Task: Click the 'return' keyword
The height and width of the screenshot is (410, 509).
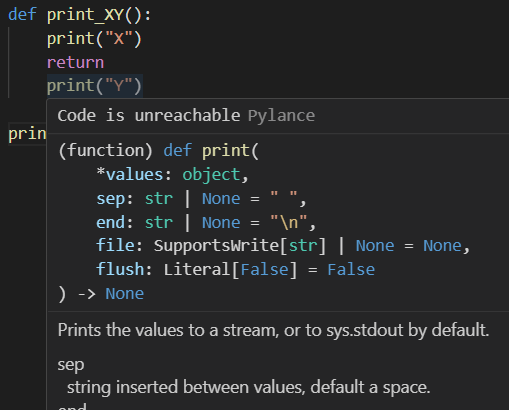Action: (75, 62)
